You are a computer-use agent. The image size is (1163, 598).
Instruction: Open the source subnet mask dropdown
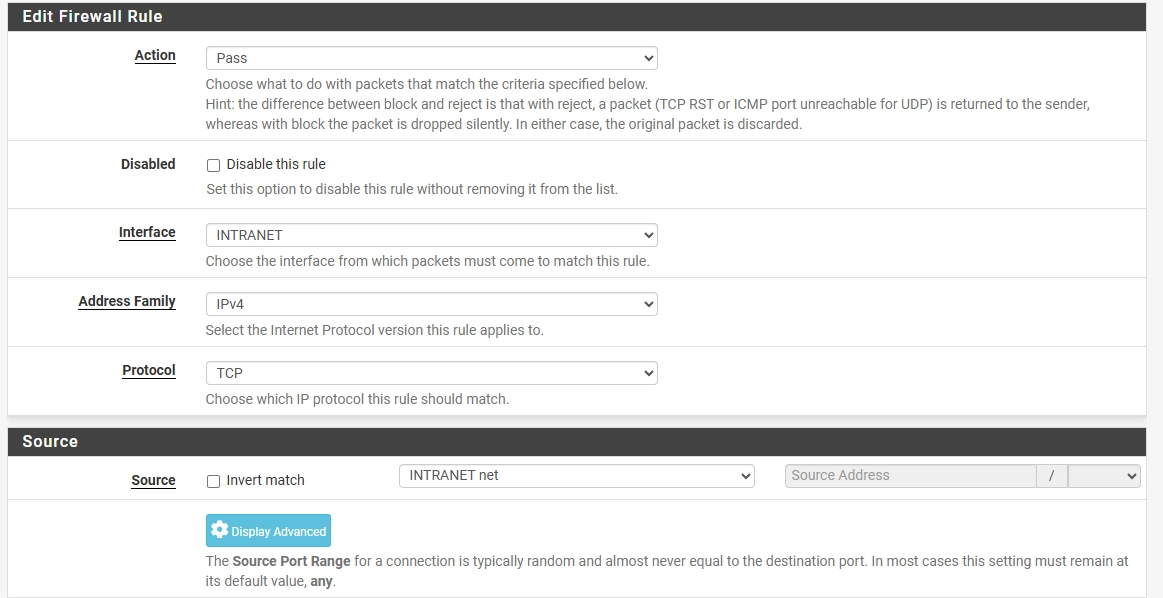click(x=1104, y=476)
